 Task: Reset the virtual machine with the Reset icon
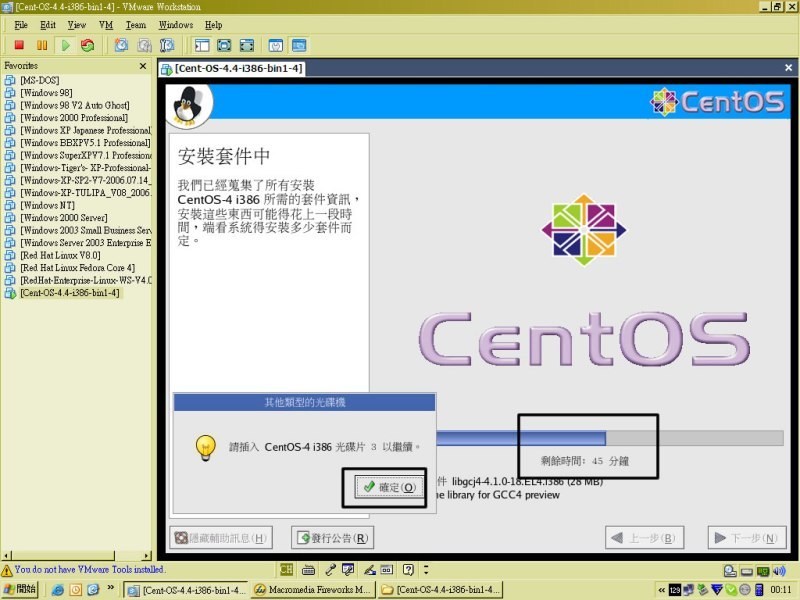[x=88, y=45]
